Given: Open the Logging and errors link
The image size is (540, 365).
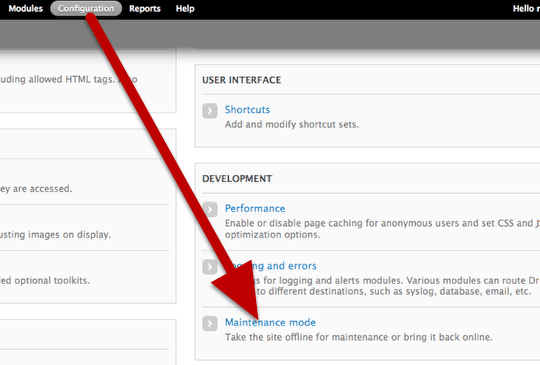Looking at the screenshot, I should [x=270, y=266].
